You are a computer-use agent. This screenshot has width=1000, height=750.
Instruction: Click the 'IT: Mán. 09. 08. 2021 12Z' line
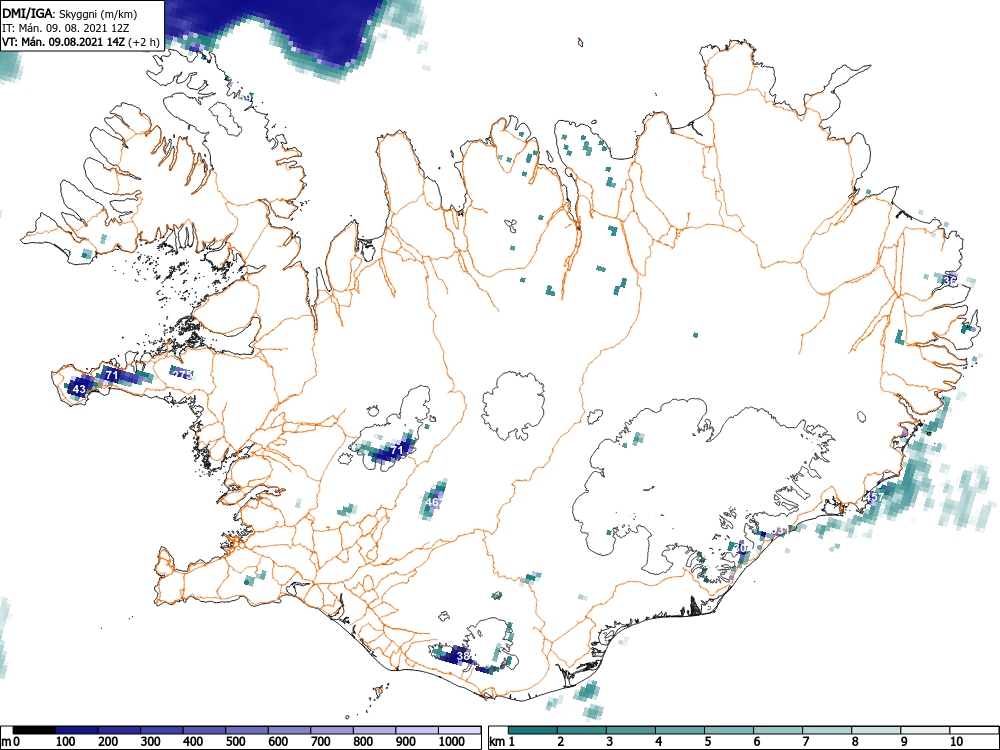tap(66, 28)
